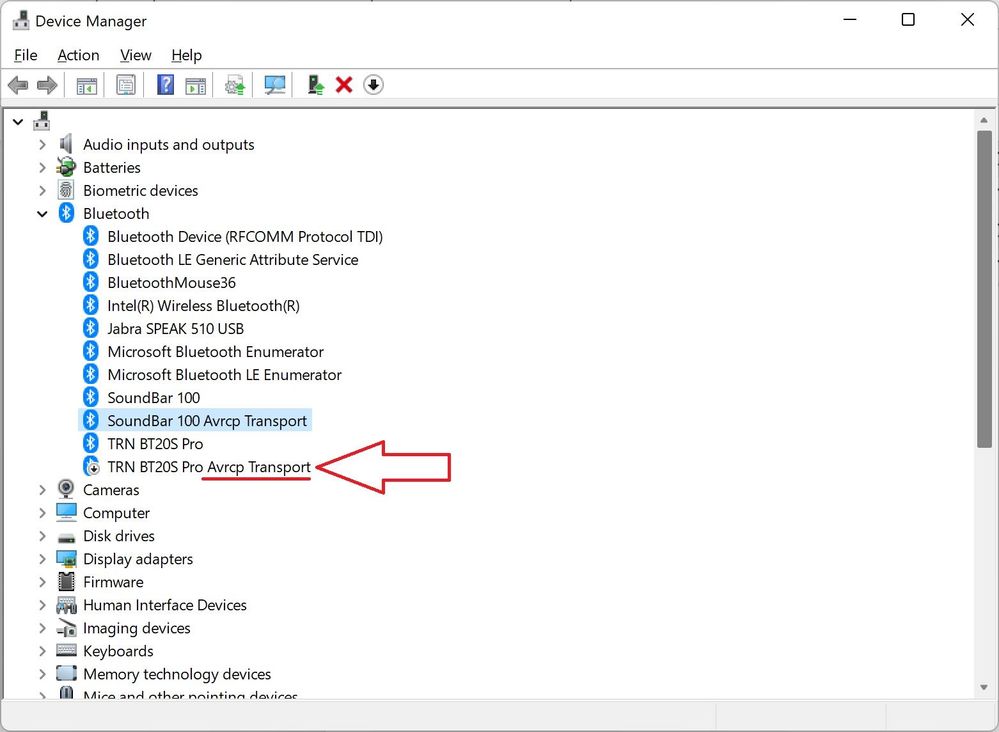Image resolution: width=999 pixels, height=732 pixels.
Task: Expand the Keyboards category
Action: [42, 650]
